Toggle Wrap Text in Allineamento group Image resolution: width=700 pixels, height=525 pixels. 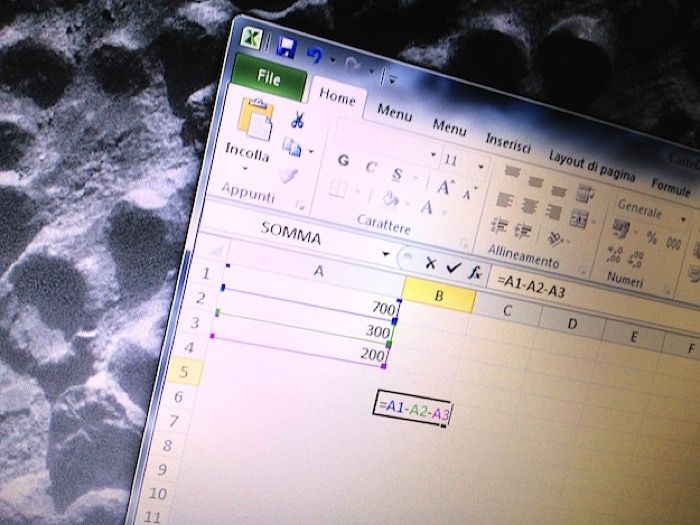click(584, 193)
